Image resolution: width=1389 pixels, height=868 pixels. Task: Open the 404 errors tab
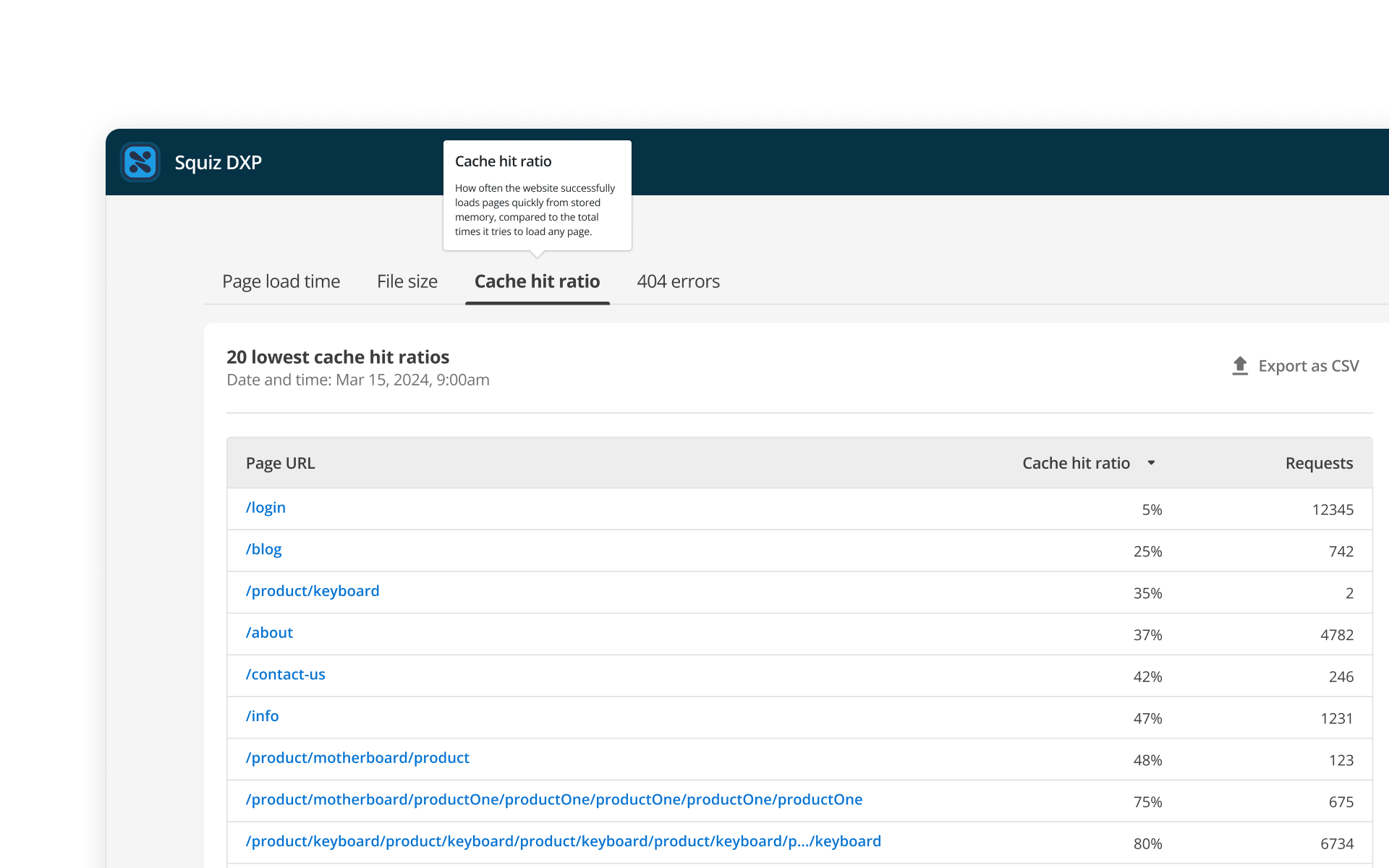[x=678, y=281]
